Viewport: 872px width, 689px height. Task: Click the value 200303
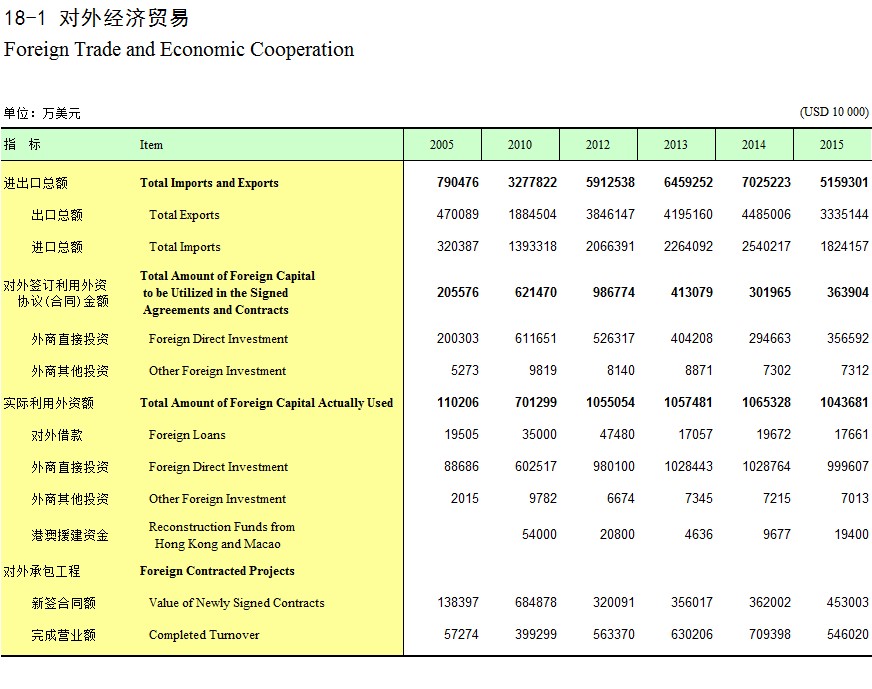click(458, 339)
